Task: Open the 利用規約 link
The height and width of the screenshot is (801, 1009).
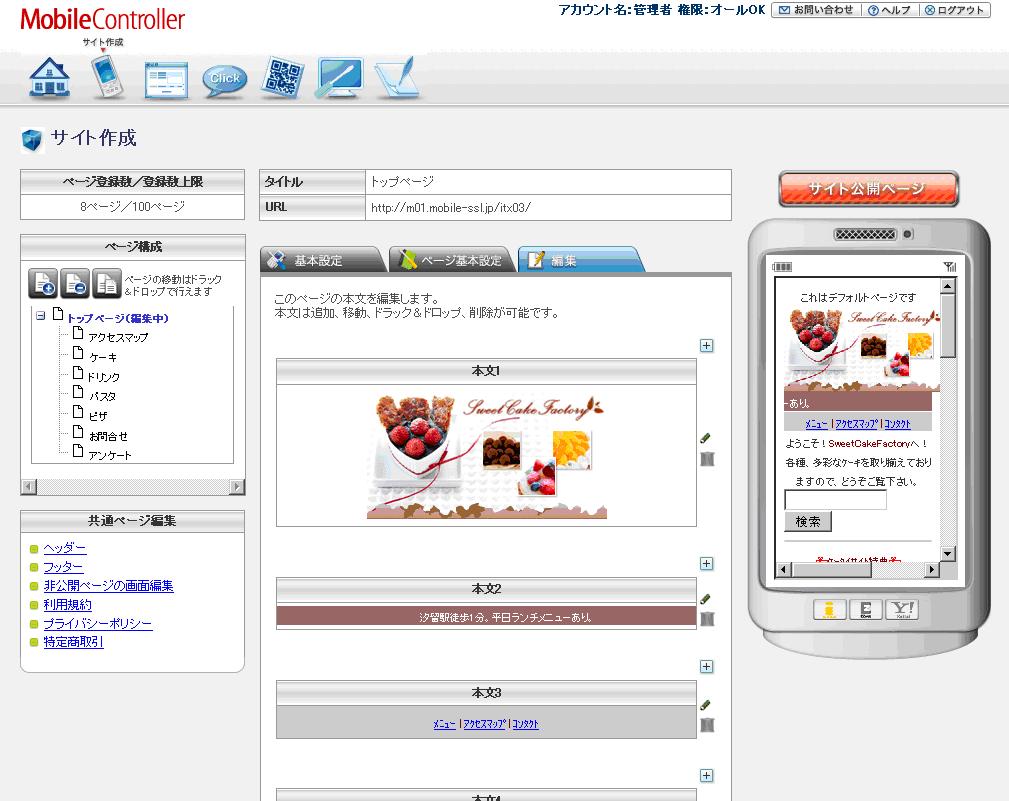Action: [x=67, y=604]
